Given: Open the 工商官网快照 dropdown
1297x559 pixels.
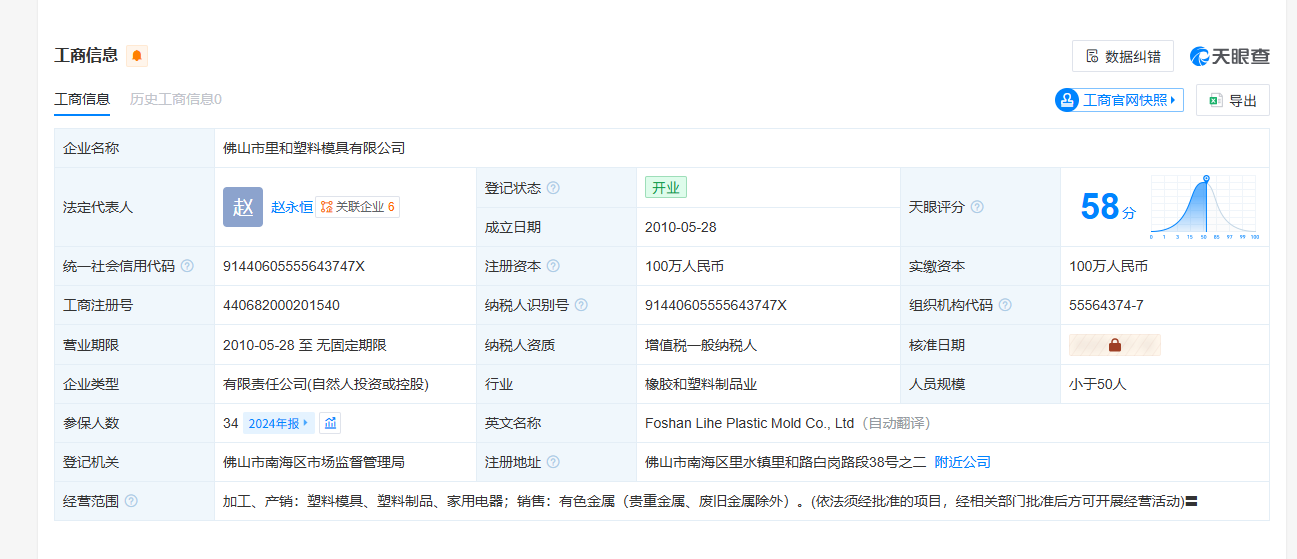Looking at the screenshot, I should [1119, 100].
